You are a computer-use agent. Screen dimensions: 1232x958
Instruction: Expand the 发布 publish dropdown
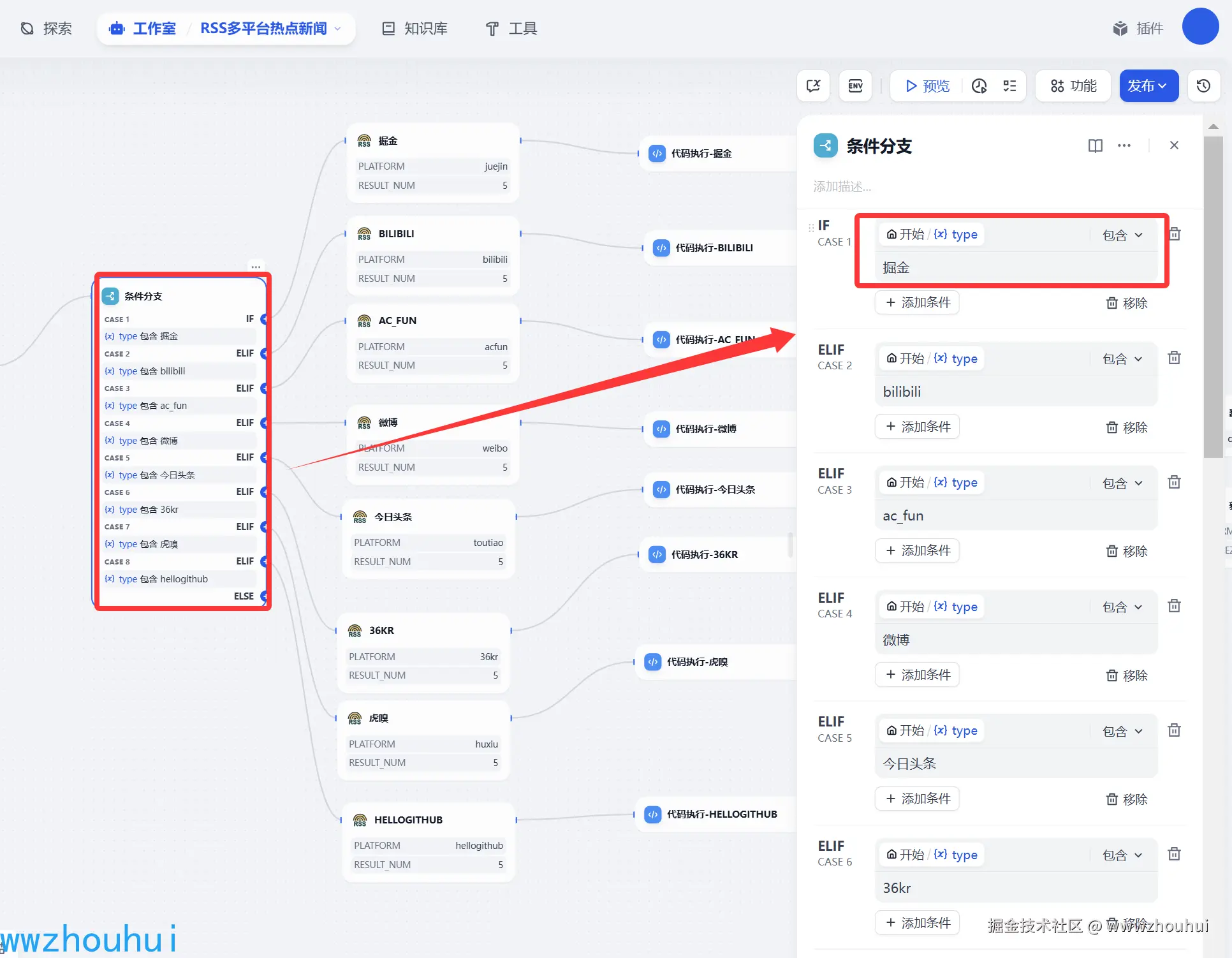coord(1148,85)
